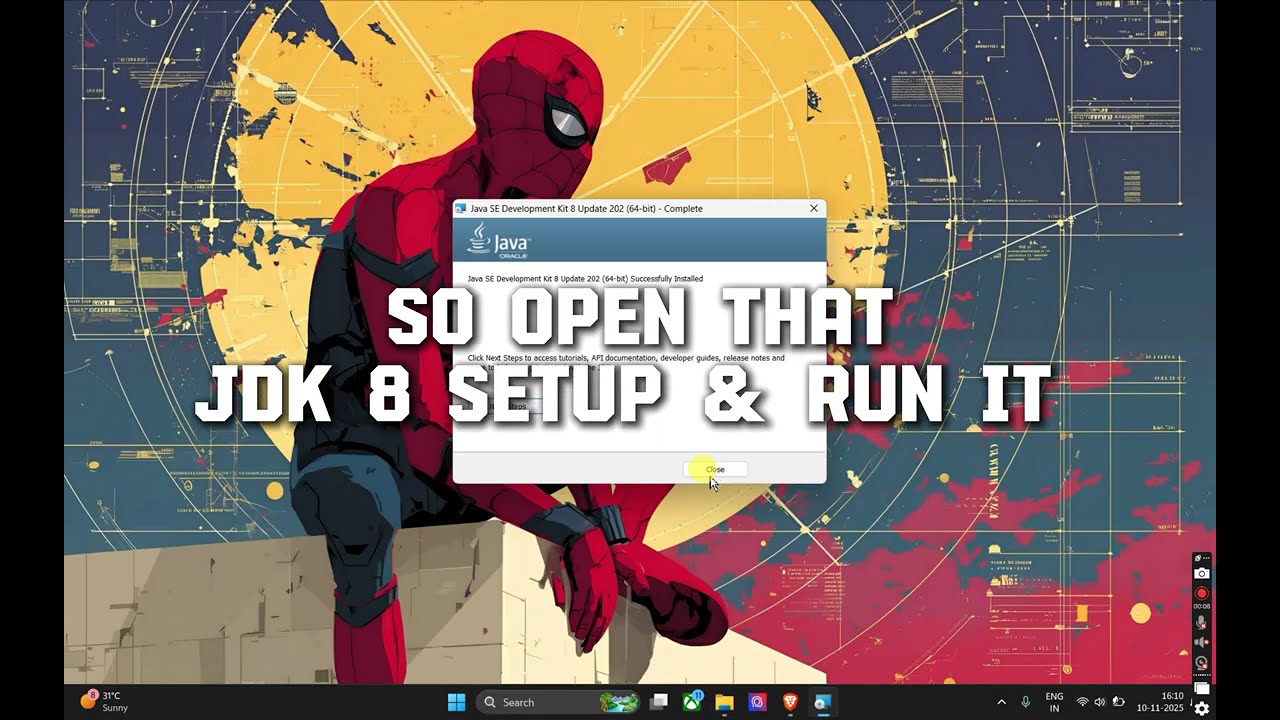Show hidden system tray icons
Screen dimensions: 1280x720
(x=1001, y=702)
